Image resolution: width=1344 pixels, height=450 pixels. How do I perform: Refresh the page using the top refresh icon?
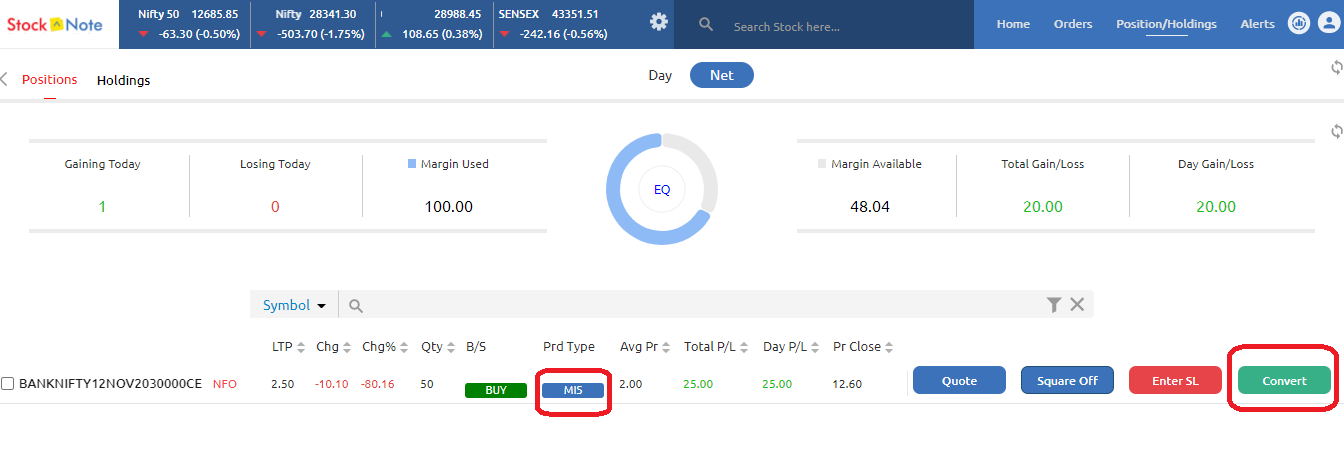(x=1336, y=67)
